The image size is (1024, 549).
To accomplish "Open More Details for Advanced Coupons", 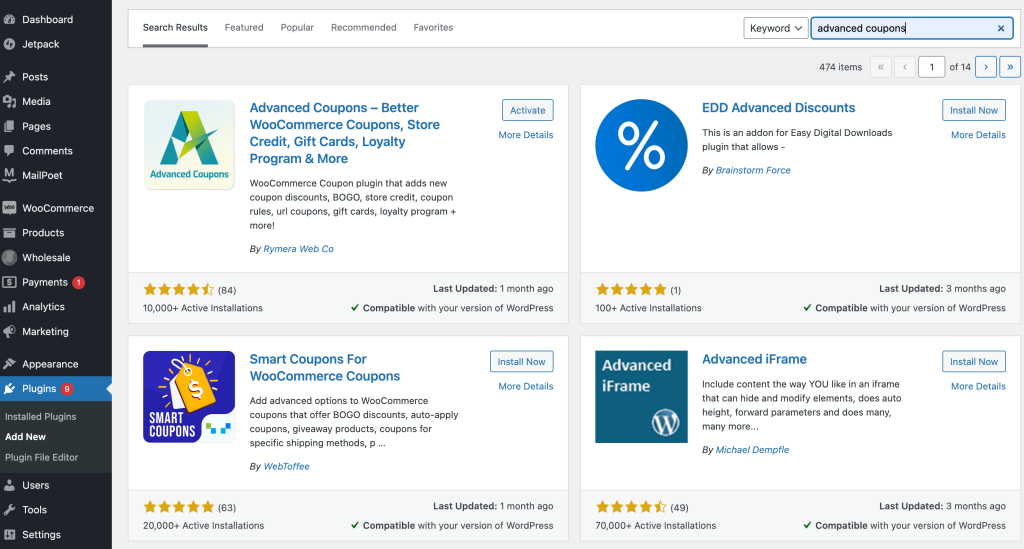I will 526,135.
